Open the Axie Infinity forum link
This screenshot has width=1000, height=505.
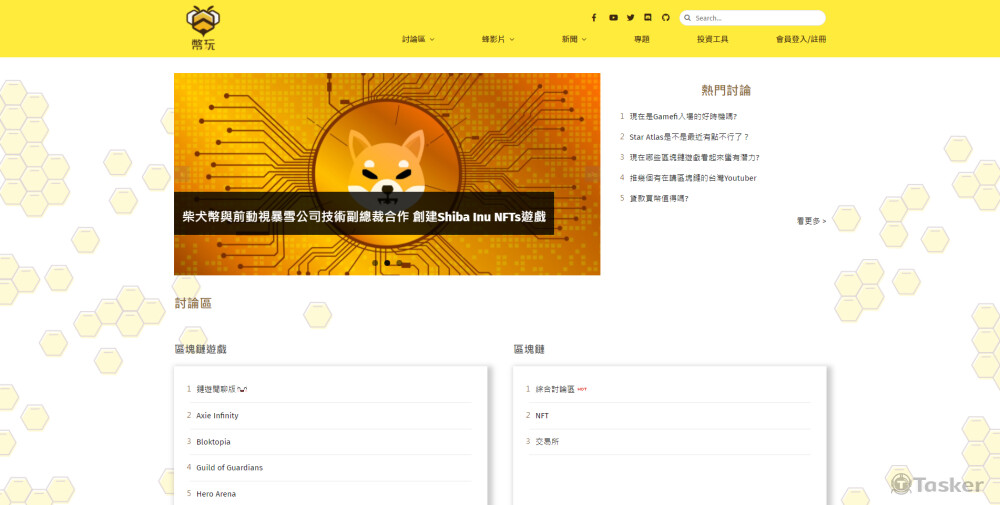(217, 416)
